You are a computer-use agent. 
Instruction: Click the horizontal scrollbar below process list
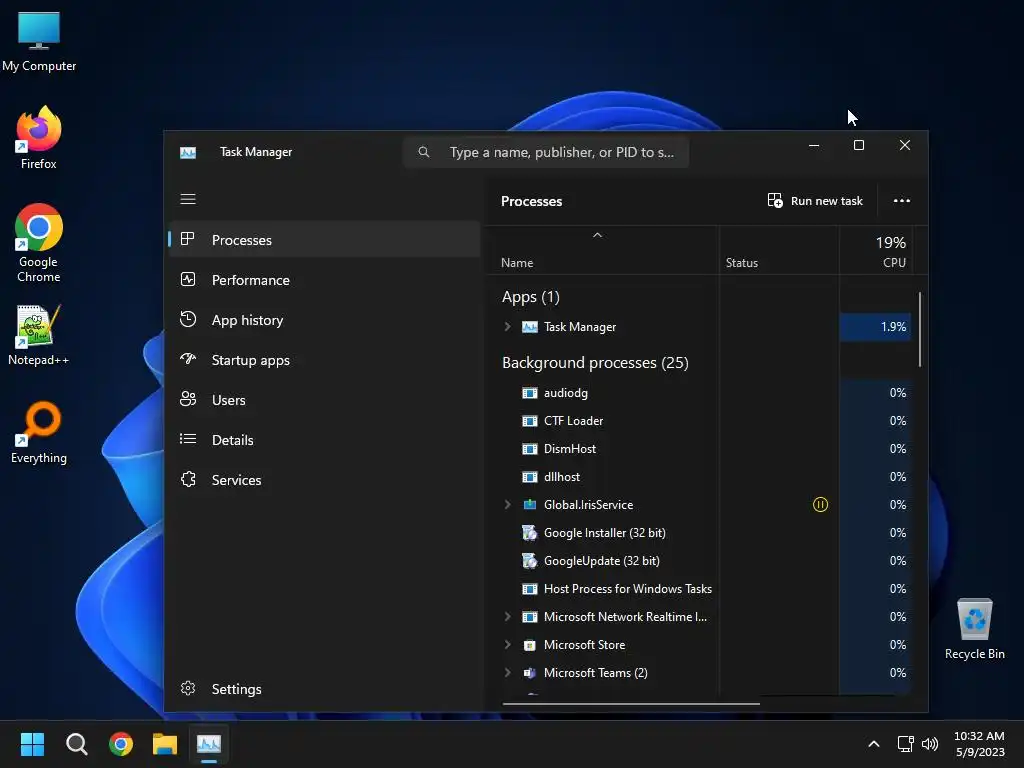point(632,704)
